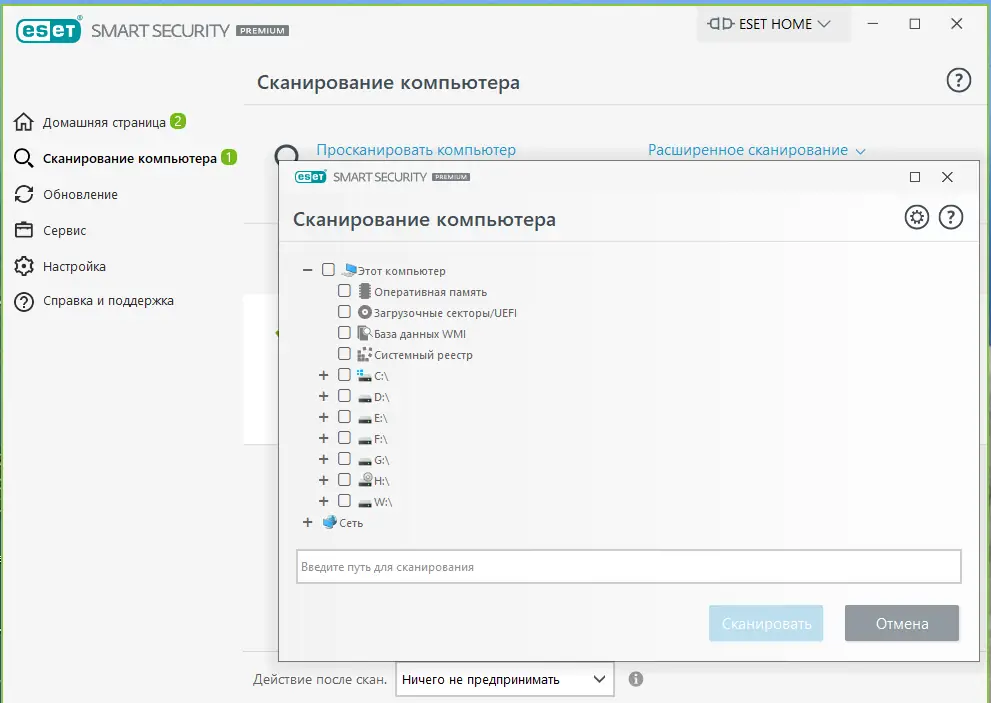Open the dialog's scan settings gear
This screenshot has height=703, width=991.
click(x=916, y=217)
